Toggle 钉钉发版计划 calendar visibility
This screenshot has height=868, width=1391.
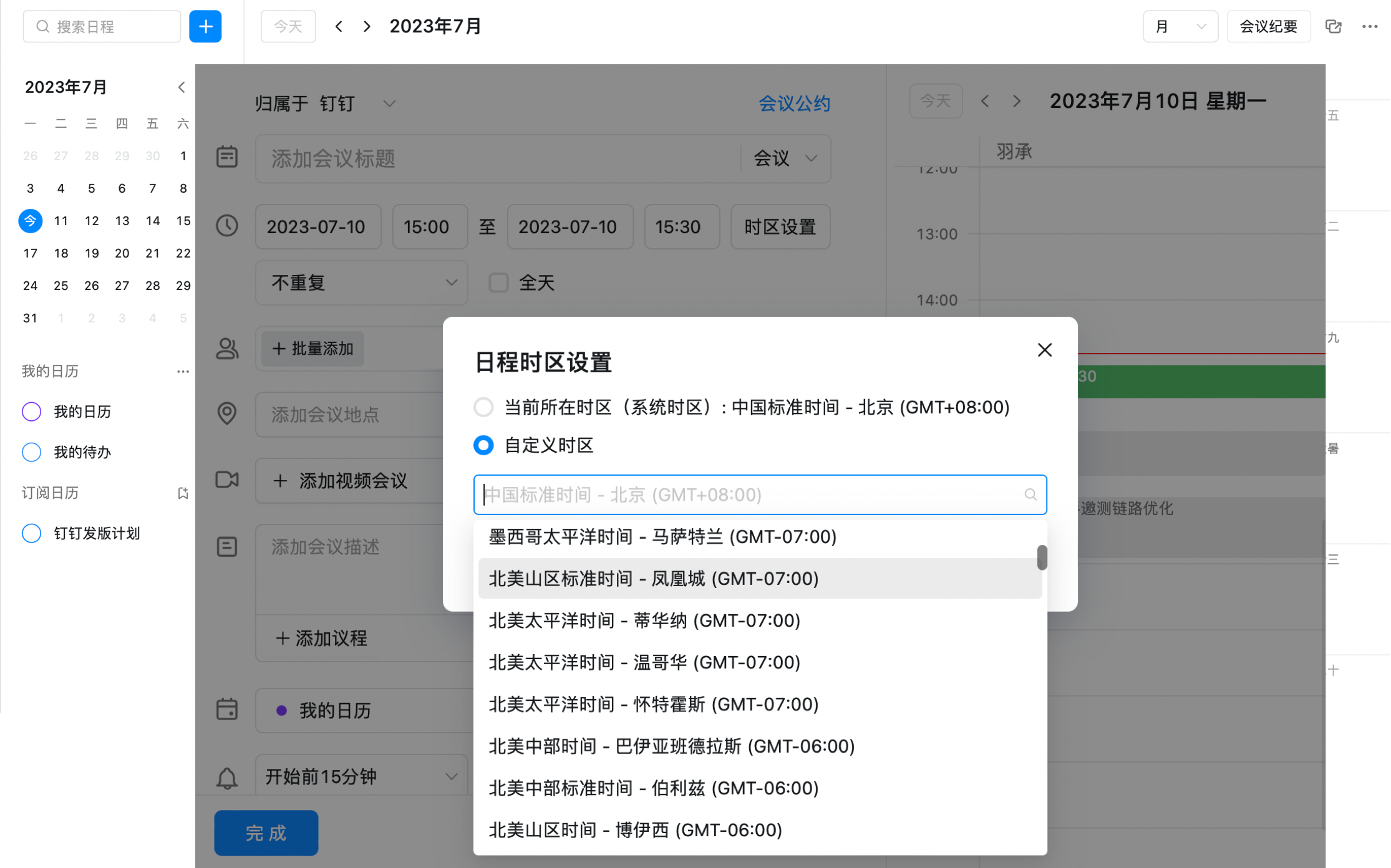click(x=31, y=533)
